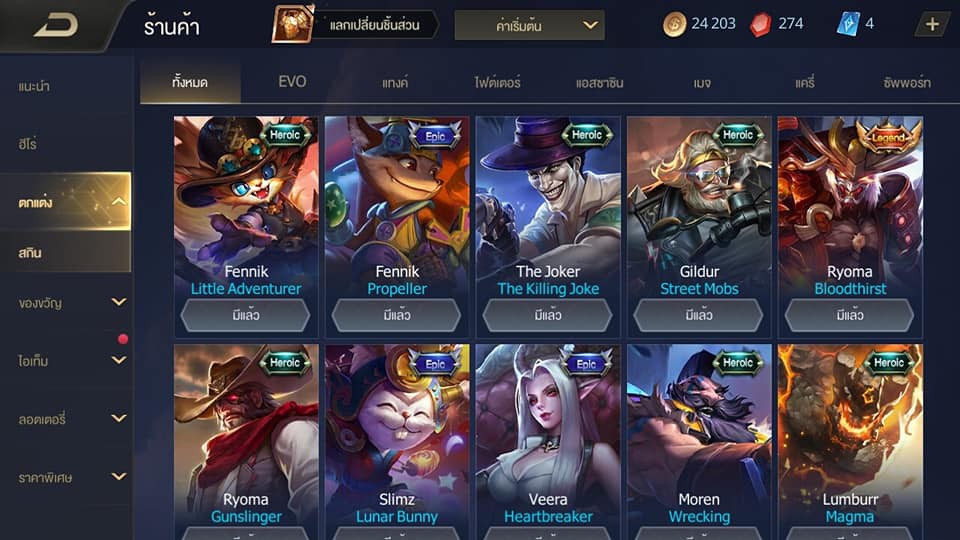Switch to the EVO tab
The width and height of the screenshot is (960, 540).
tap(292, 81)
